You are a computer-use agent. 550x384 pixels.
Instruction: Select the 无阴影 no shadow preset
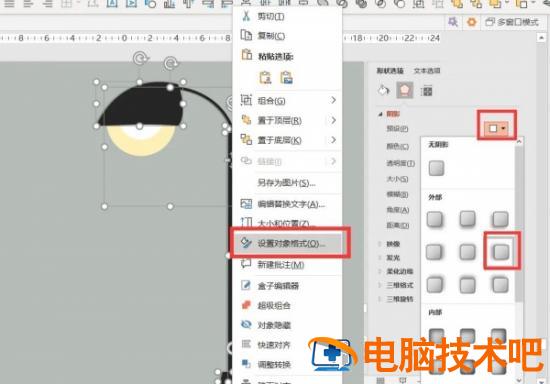[x=436, y=168]
